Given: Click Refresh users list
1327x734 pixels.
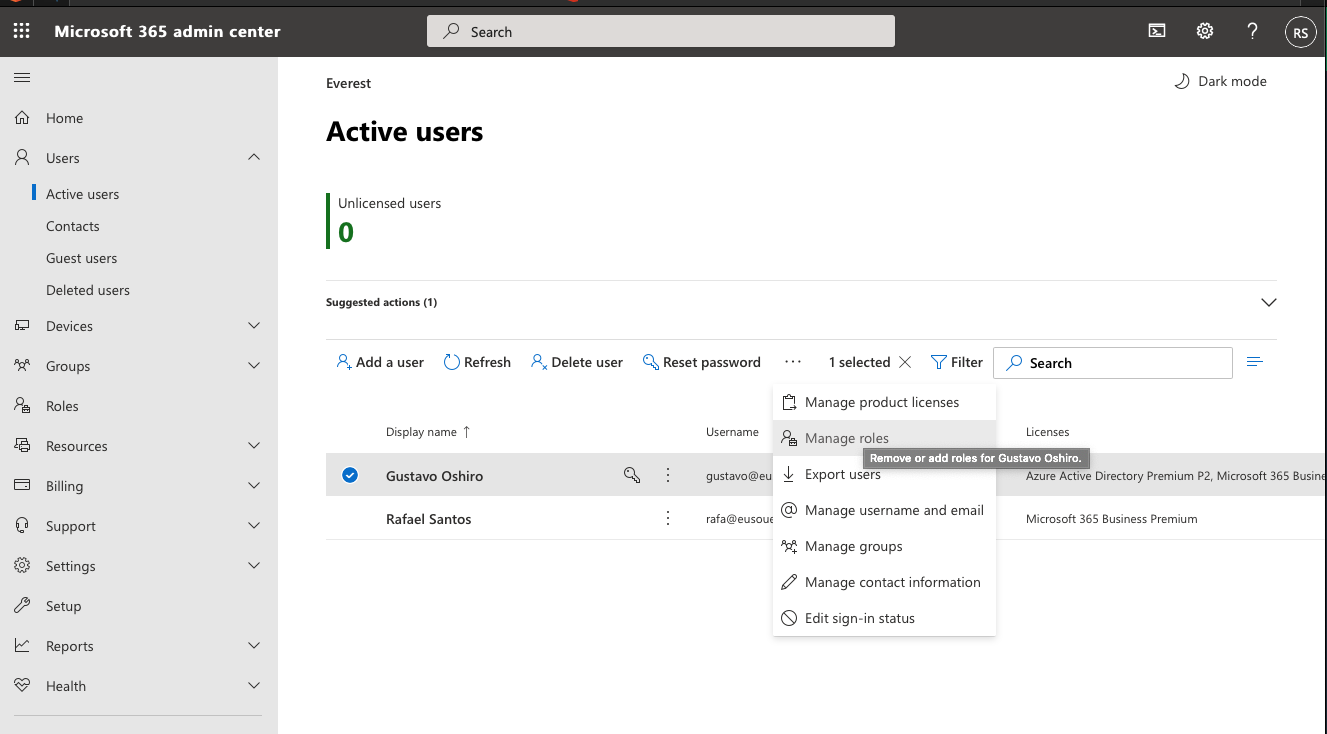Looking at the screenshot, I should (x=477, y=362).
